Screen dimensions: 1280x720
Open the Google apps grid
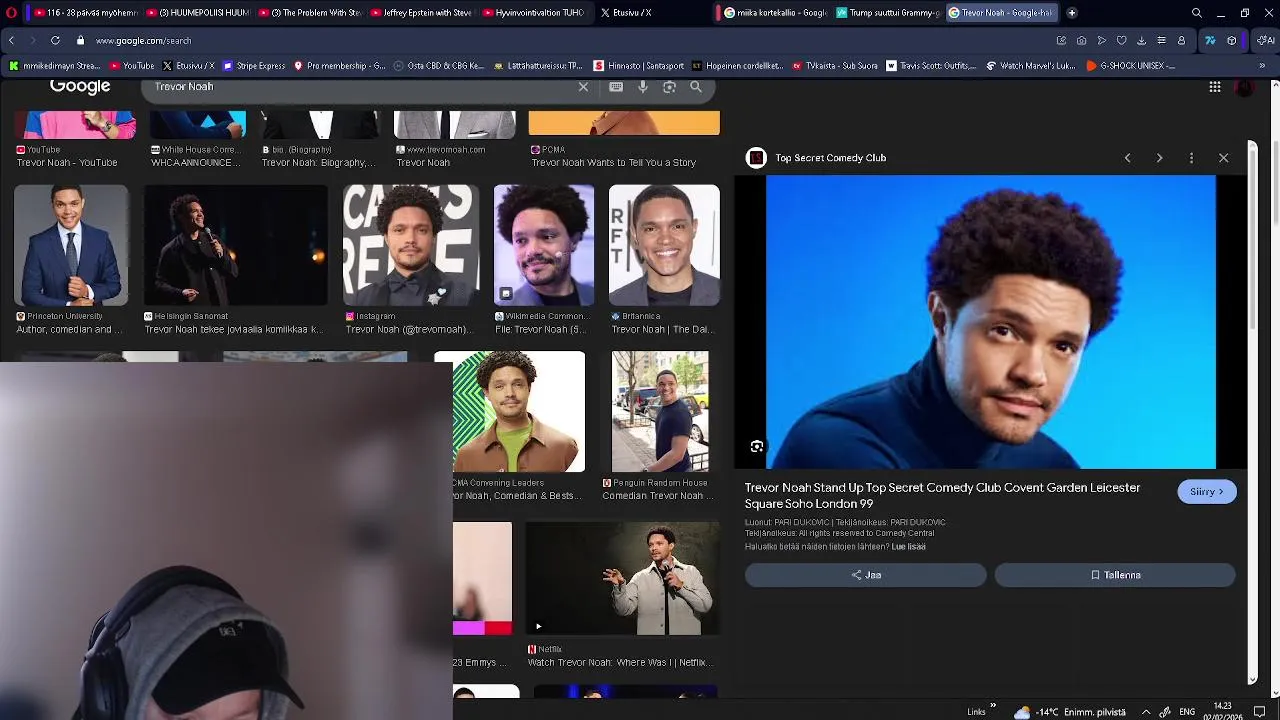point(1215,87)
